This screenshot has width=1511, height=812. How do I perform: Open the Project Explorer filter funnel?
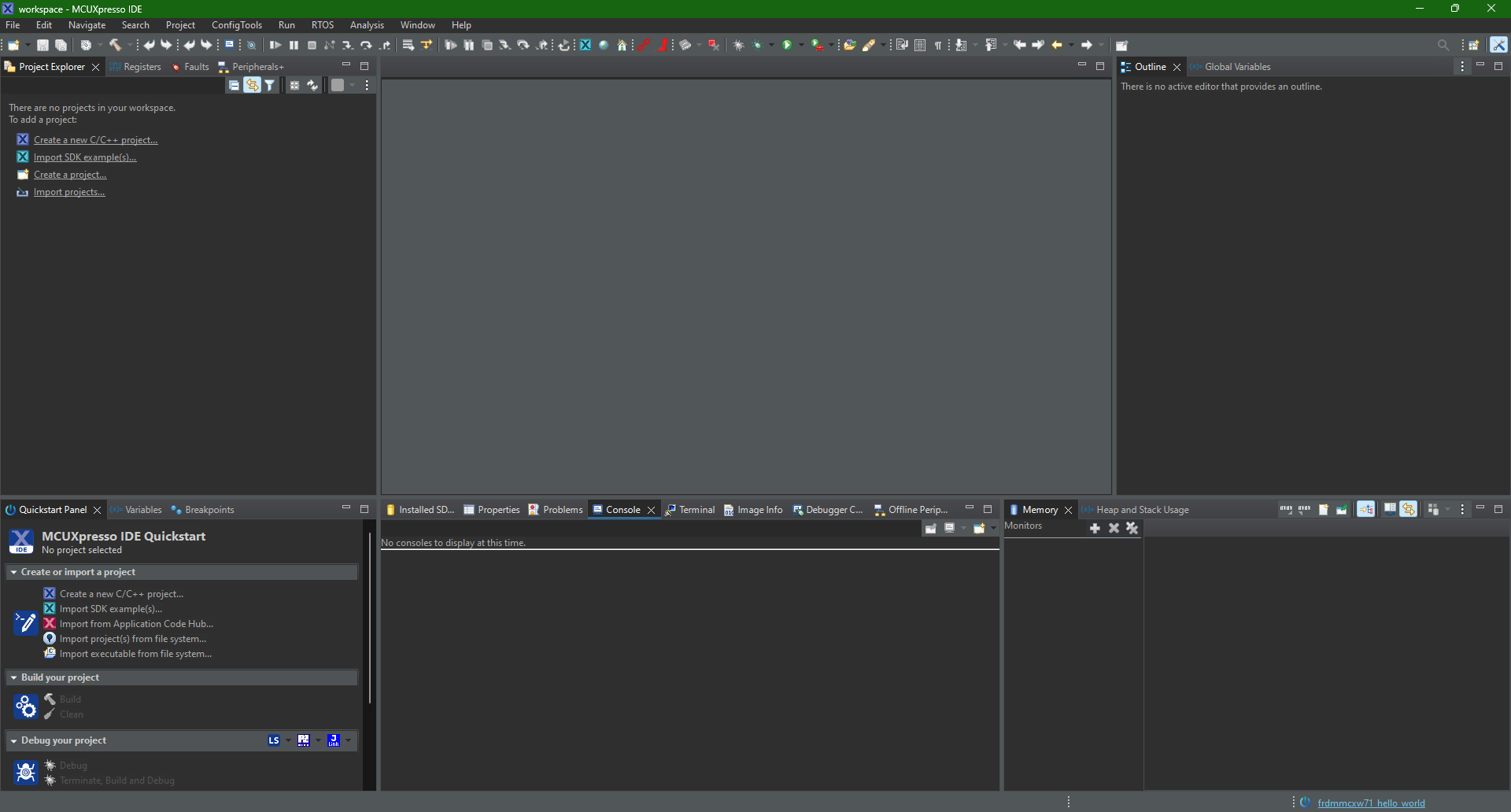[x=270, y=85]
